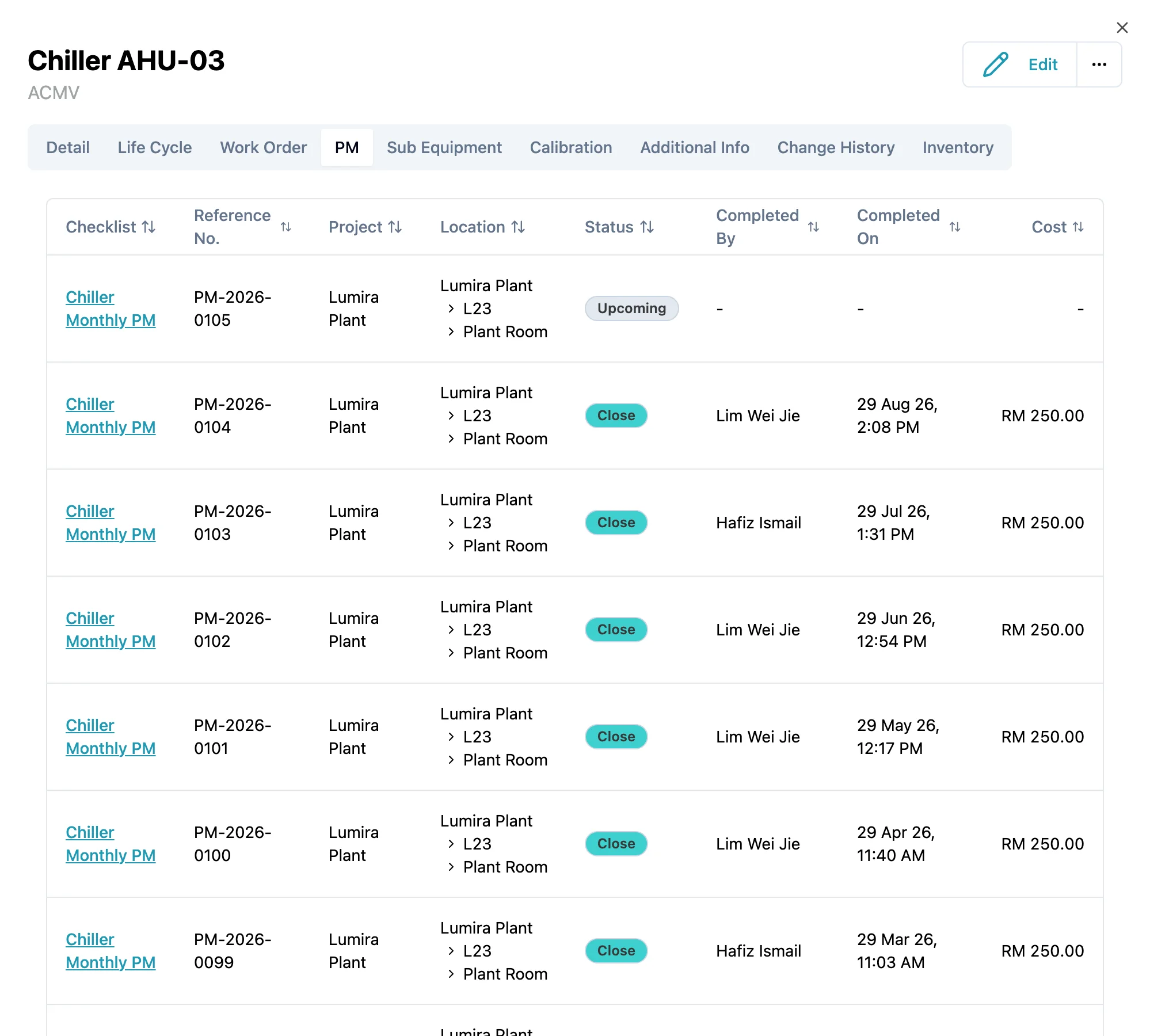Close the Chiller AHU-03 panel with X

[x=1122, y=28]
